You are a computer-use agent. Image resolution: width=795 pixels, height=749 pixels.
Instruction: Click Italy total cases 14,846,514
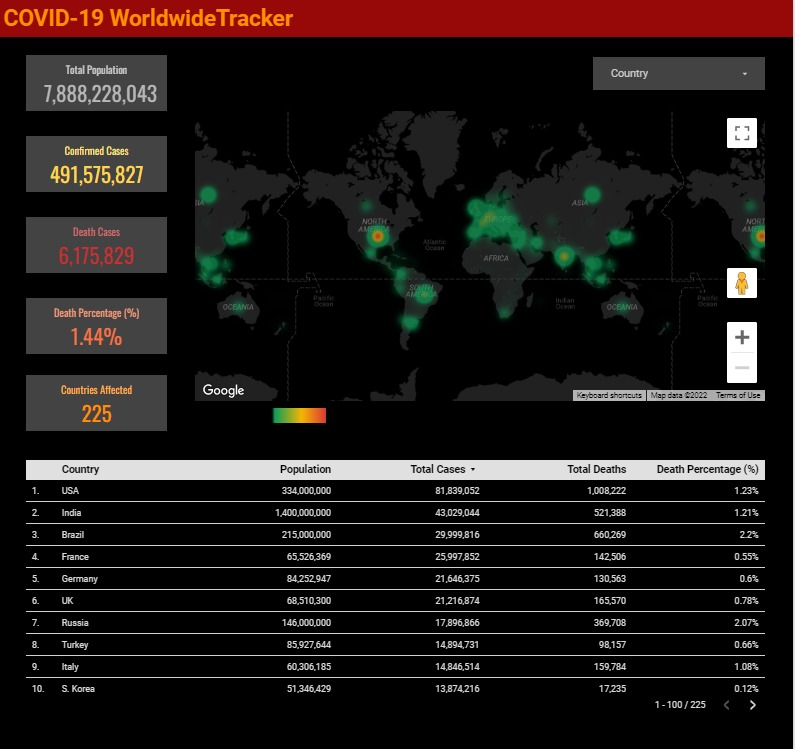[x=457, y=666]
